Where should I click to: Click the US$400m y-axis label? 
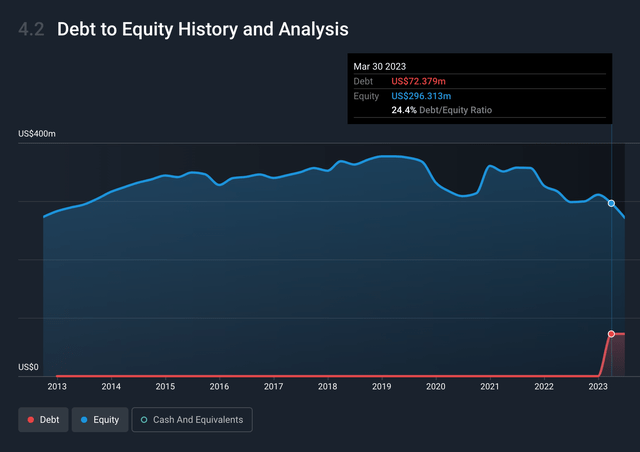click(x=38, y=134)
